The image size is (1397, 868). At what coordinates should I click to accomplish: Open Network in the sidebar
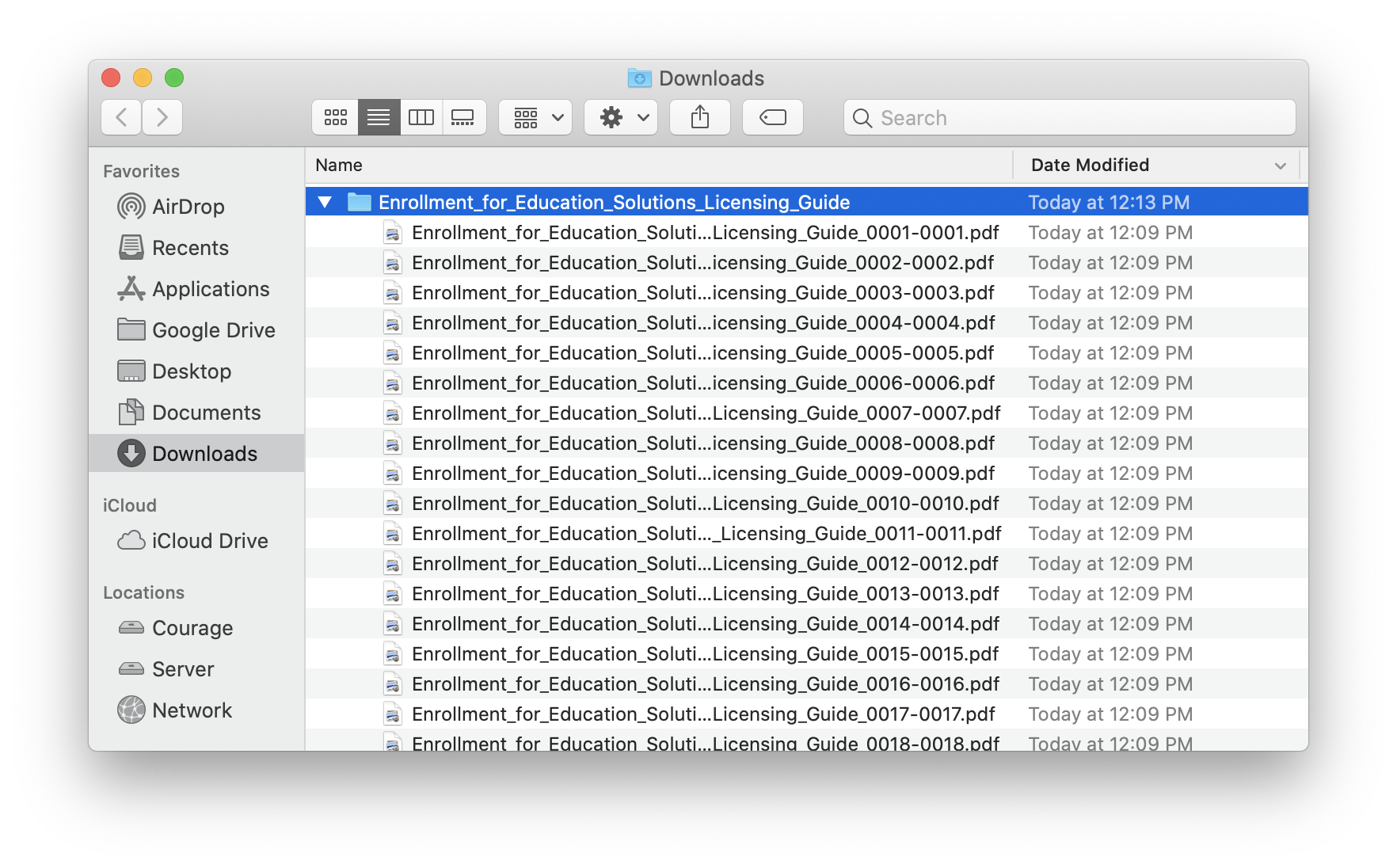(196, 710)
